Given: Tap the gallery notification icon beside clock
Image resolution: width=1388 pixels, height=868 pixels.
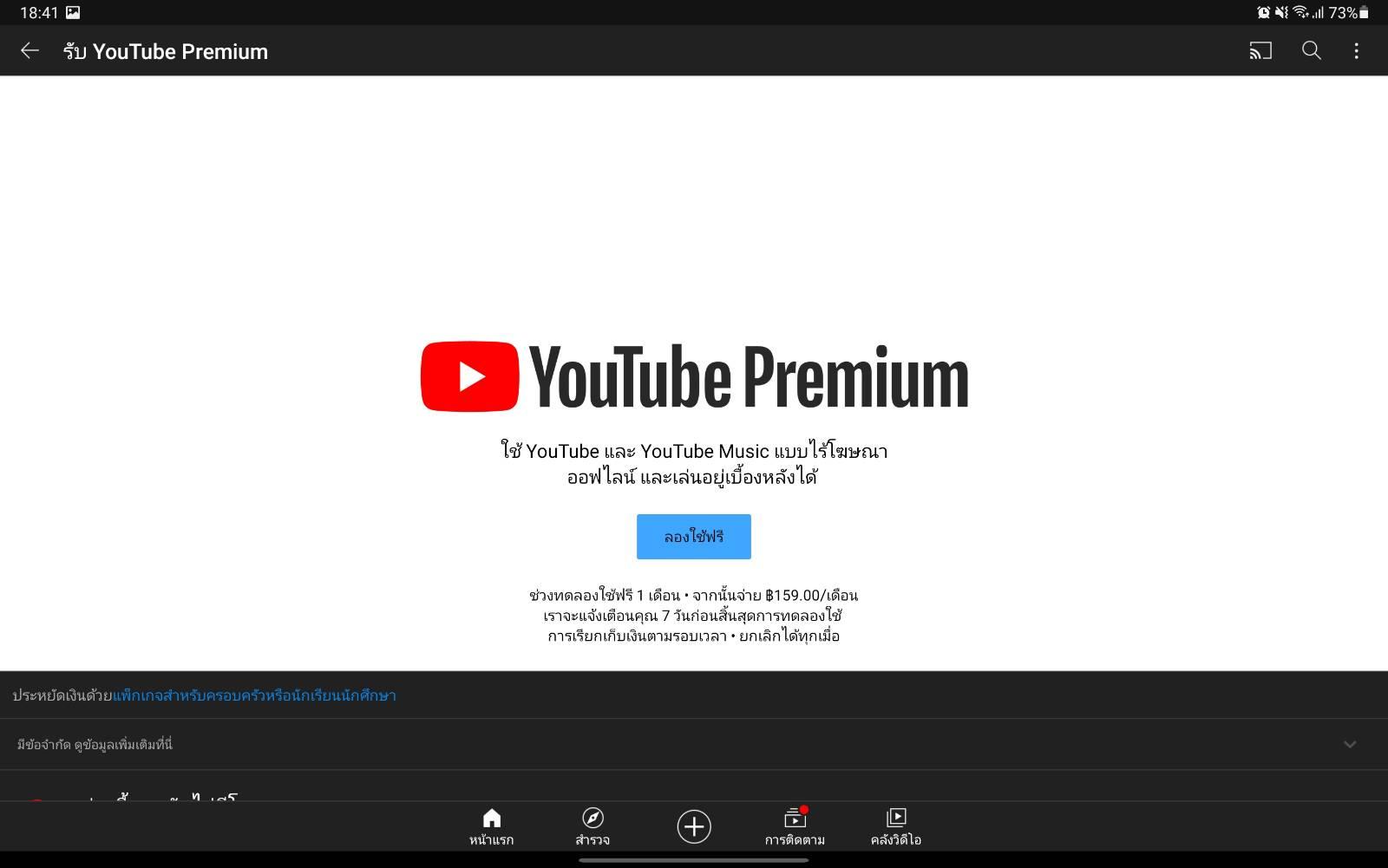Looking at the screenshot, I should pyautogui.click(x=73, y=12).
